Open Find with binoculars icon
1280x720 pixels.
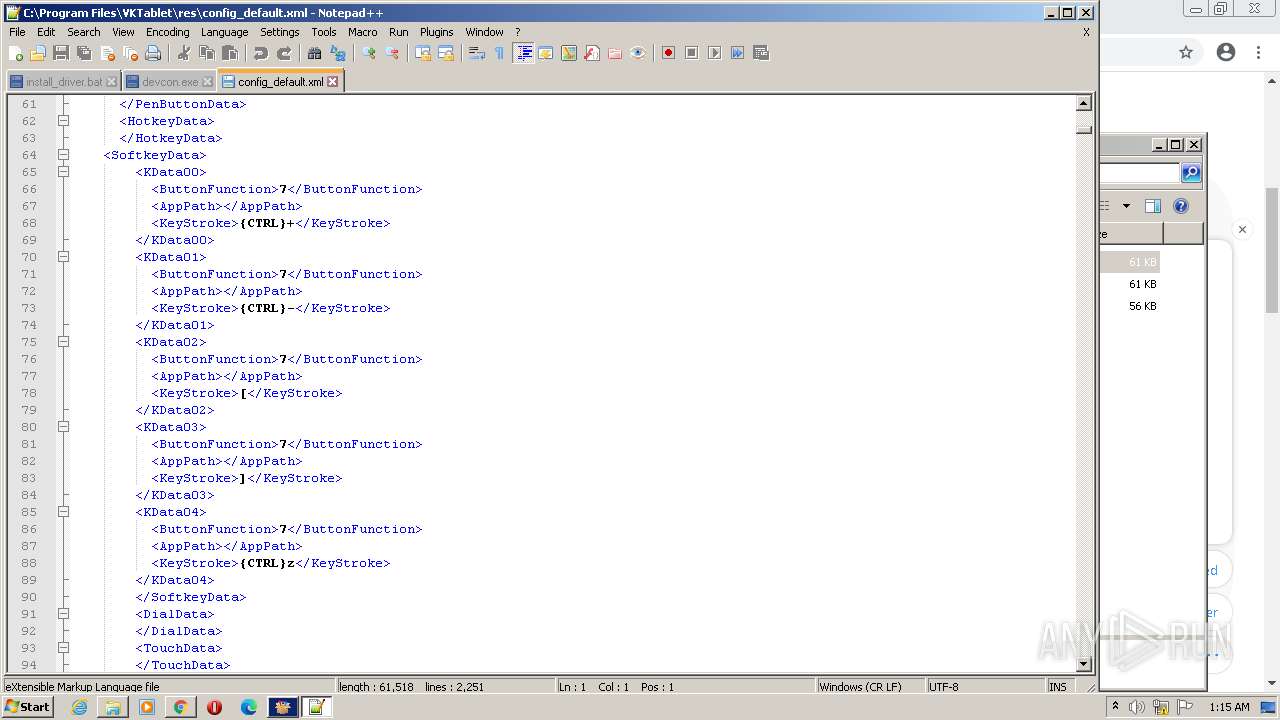[314, 53]
